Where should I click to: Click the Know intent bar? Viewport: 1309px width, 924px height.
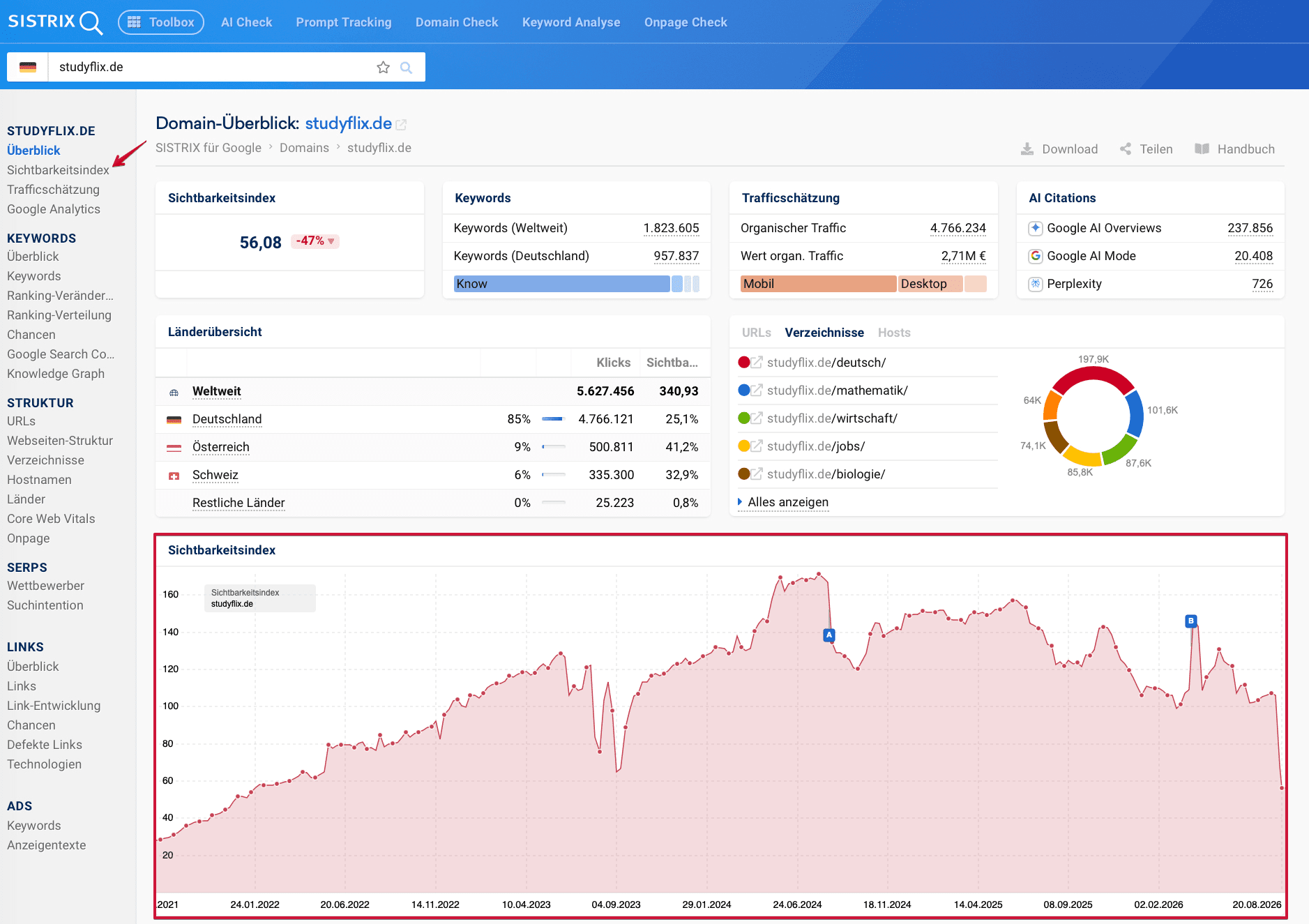tap(561, 284)
